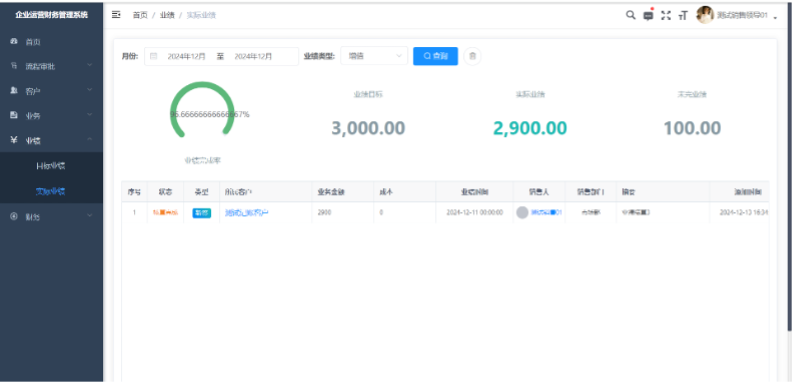Click the blue 查询 search button
The width and height of the screenshot is (793, 383).
tap(435, 56)
